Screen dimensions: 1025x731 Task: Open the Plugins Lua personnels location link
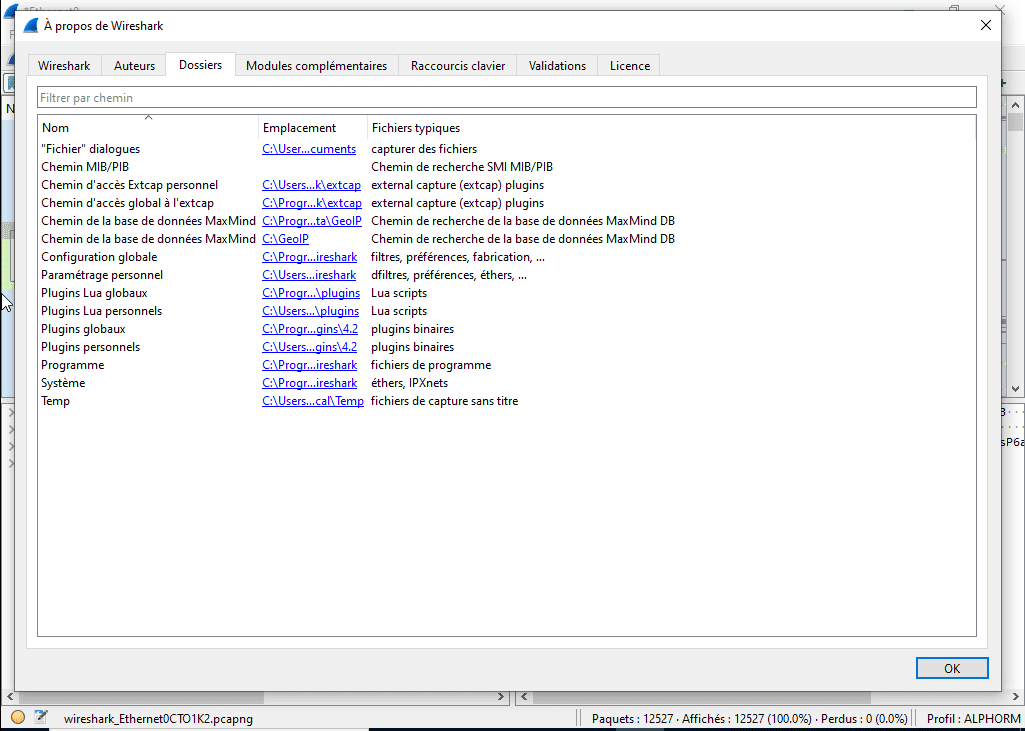tap(311, 311)
